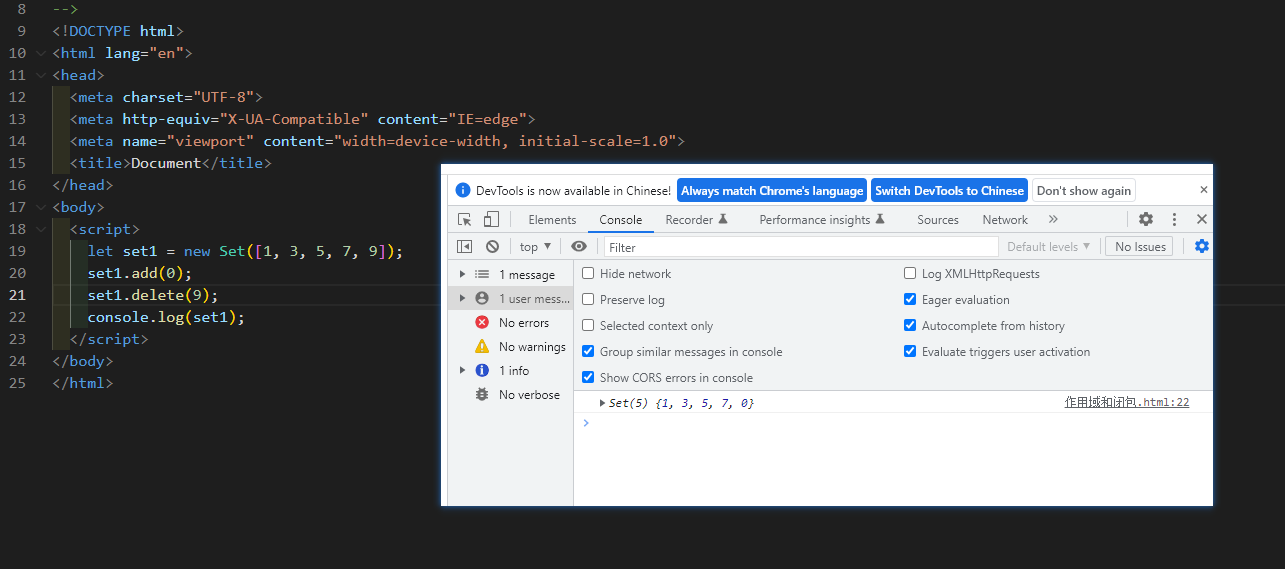
Task: Clear the console with the ban icon
Action: (492, 247)
